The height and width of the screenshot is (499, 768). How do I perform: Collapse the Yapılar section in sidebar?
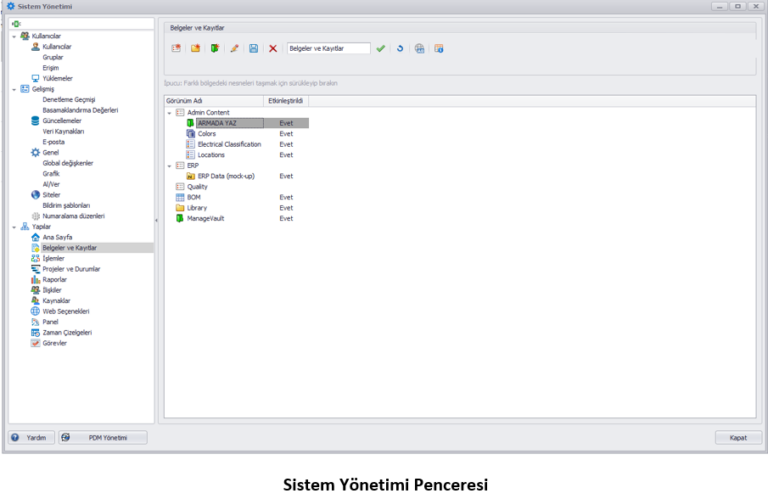(x=14, y=226)
